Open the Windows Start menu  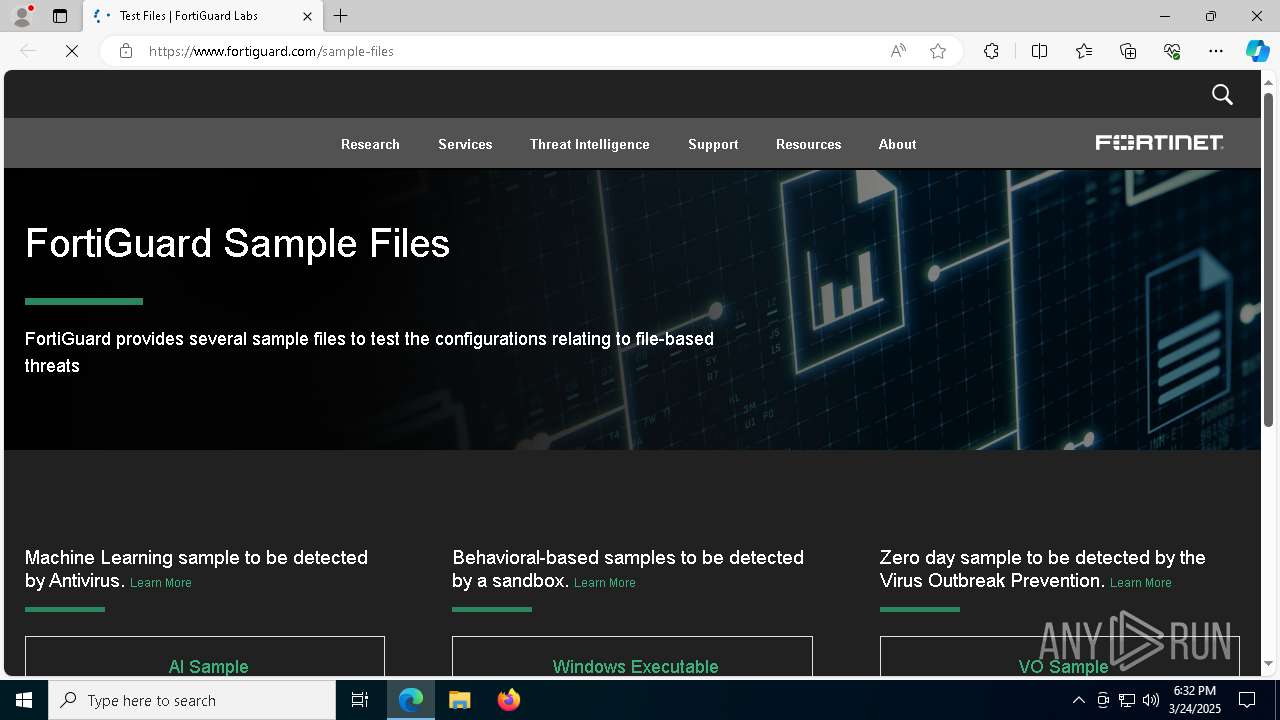click(x=24, y=700)
